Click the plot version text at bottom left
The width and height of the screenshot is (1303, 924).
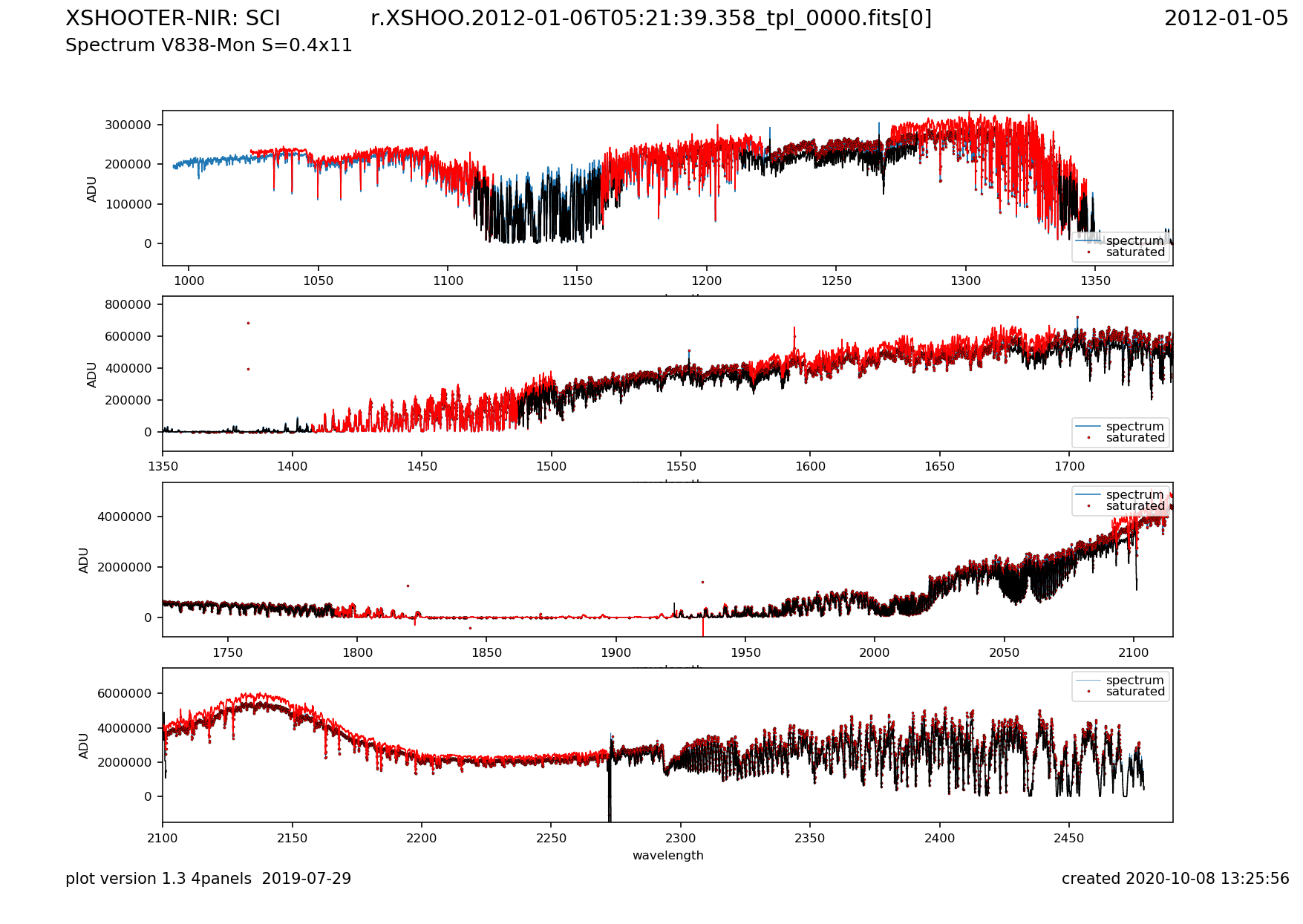208,879
